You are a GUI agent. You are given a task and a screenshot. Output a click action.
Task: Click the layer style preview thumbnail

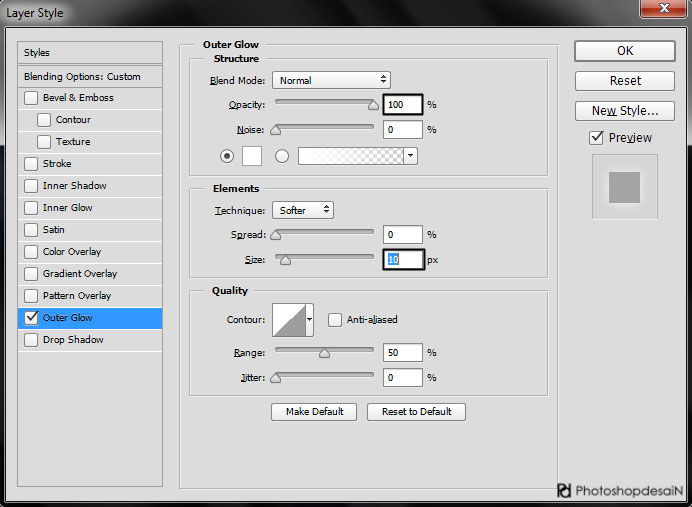tap(624, 187)
